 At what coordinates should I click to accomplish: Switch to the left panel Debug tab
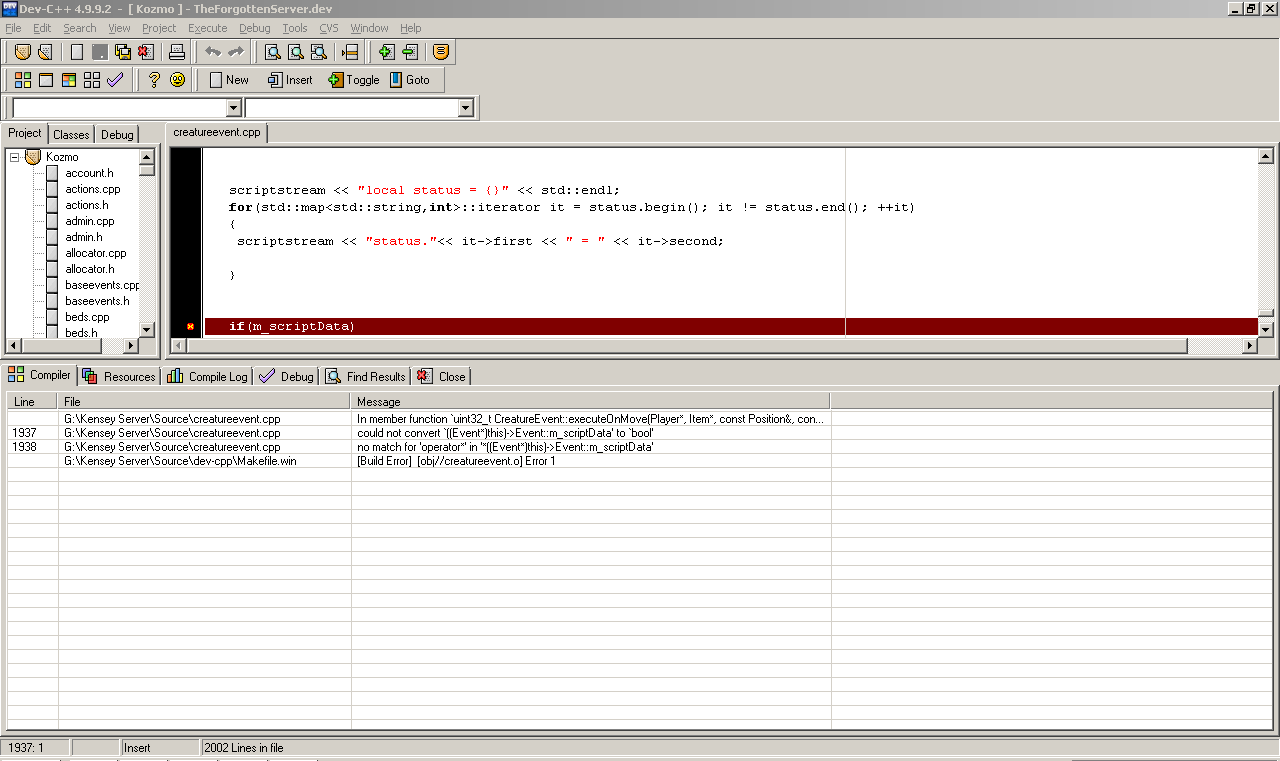[x=117, y=135]
